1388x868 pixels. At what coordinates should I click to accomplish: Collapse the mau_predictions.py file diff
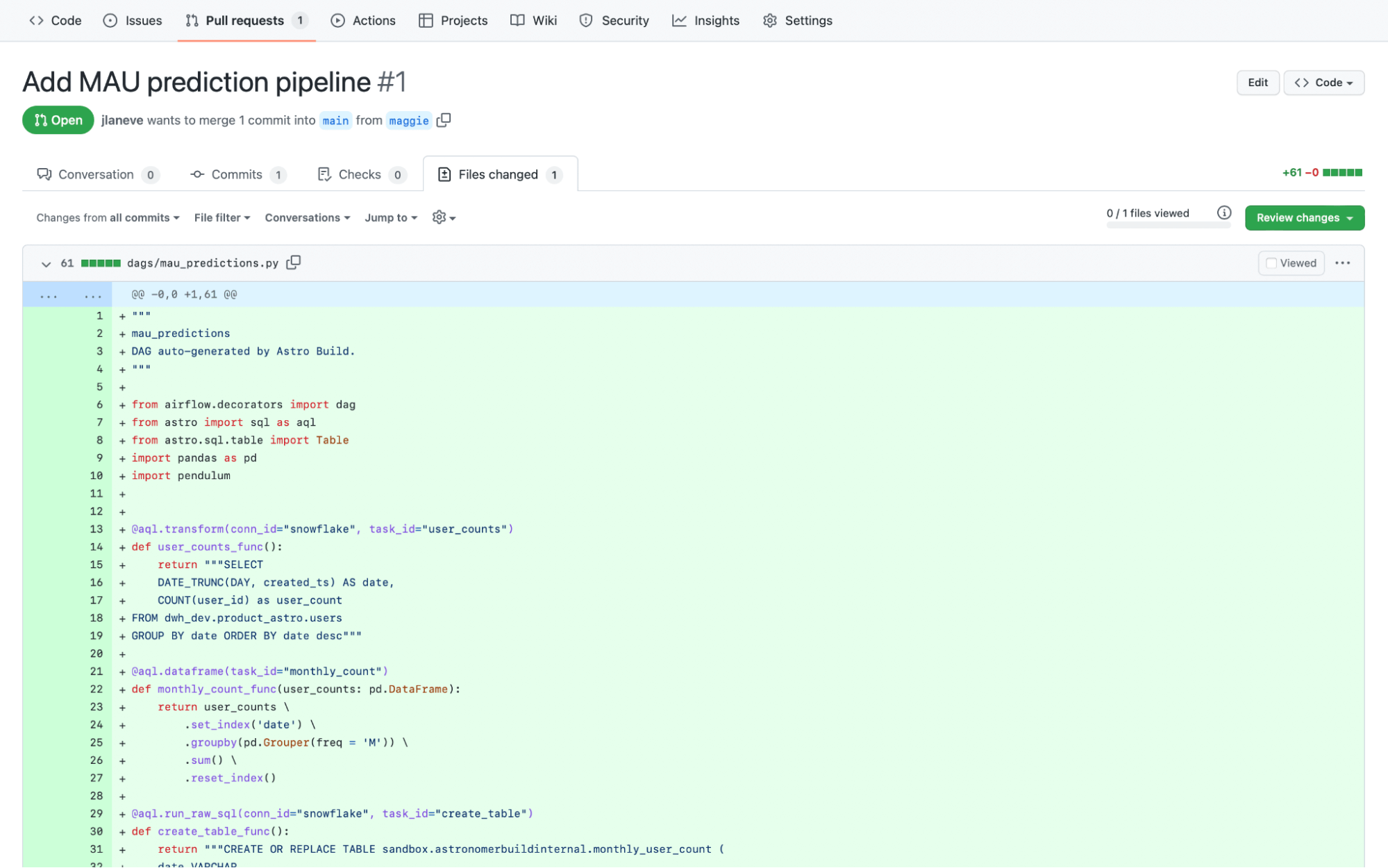(46, 264)
